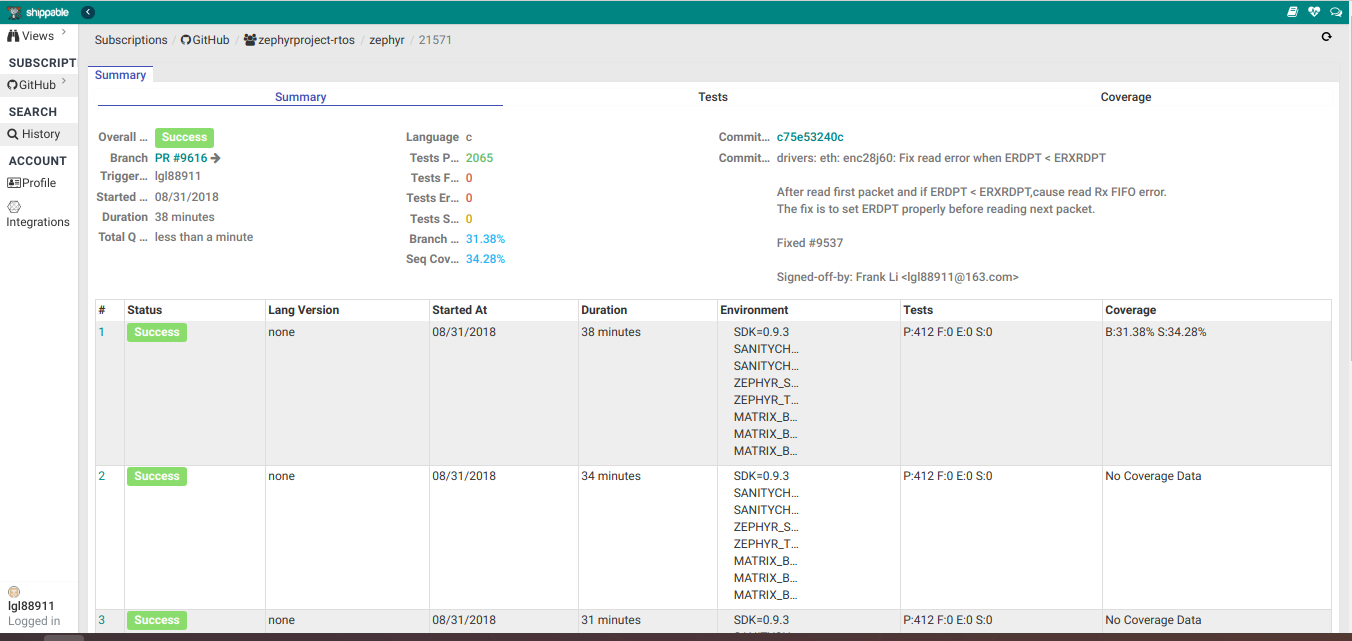Click the build number 21571 breadcrumb
Viewport: 1352px width, 641px height.
pyautogui.click(x=435, y=40)
